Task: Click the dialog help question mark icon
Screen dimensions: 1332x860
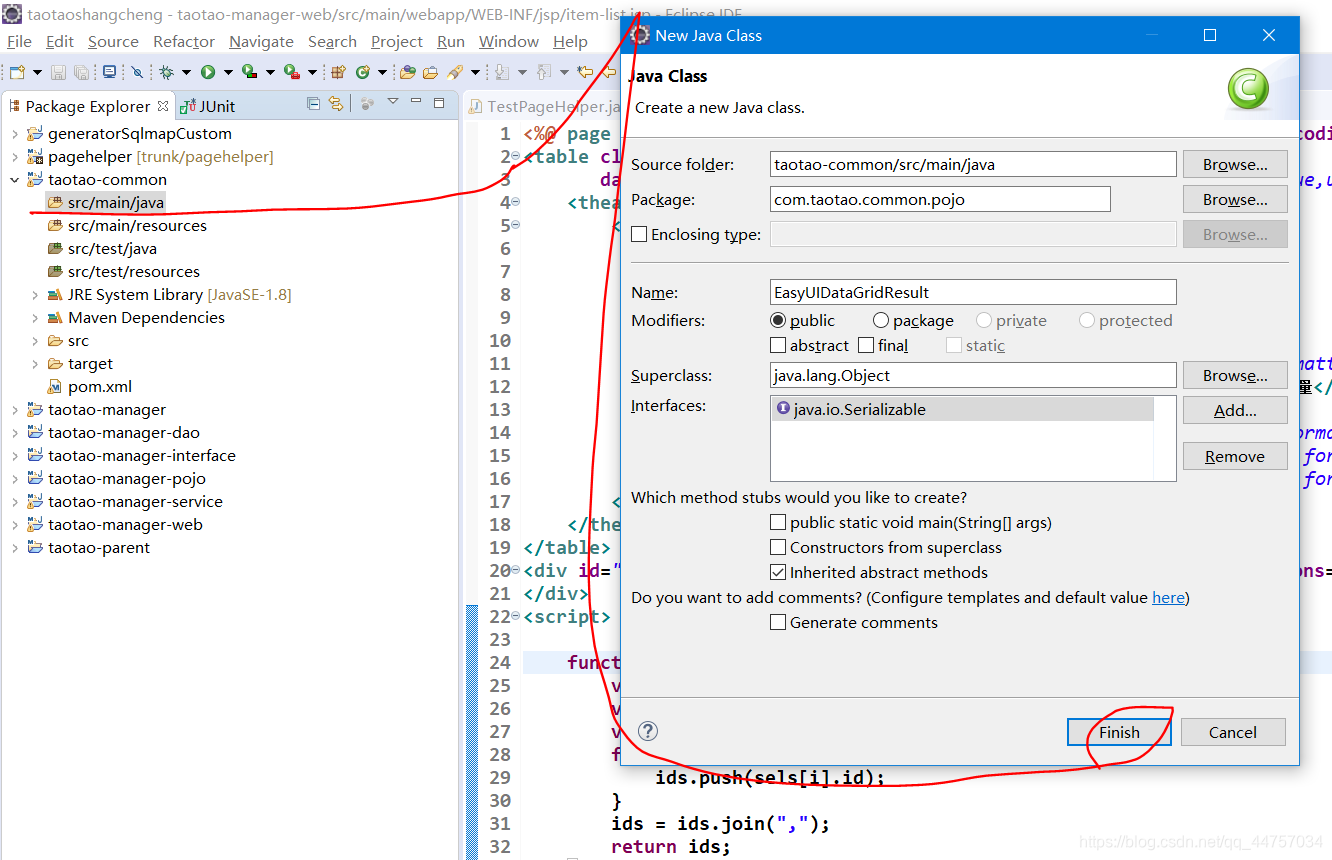Action: click(x=648, y=731)
